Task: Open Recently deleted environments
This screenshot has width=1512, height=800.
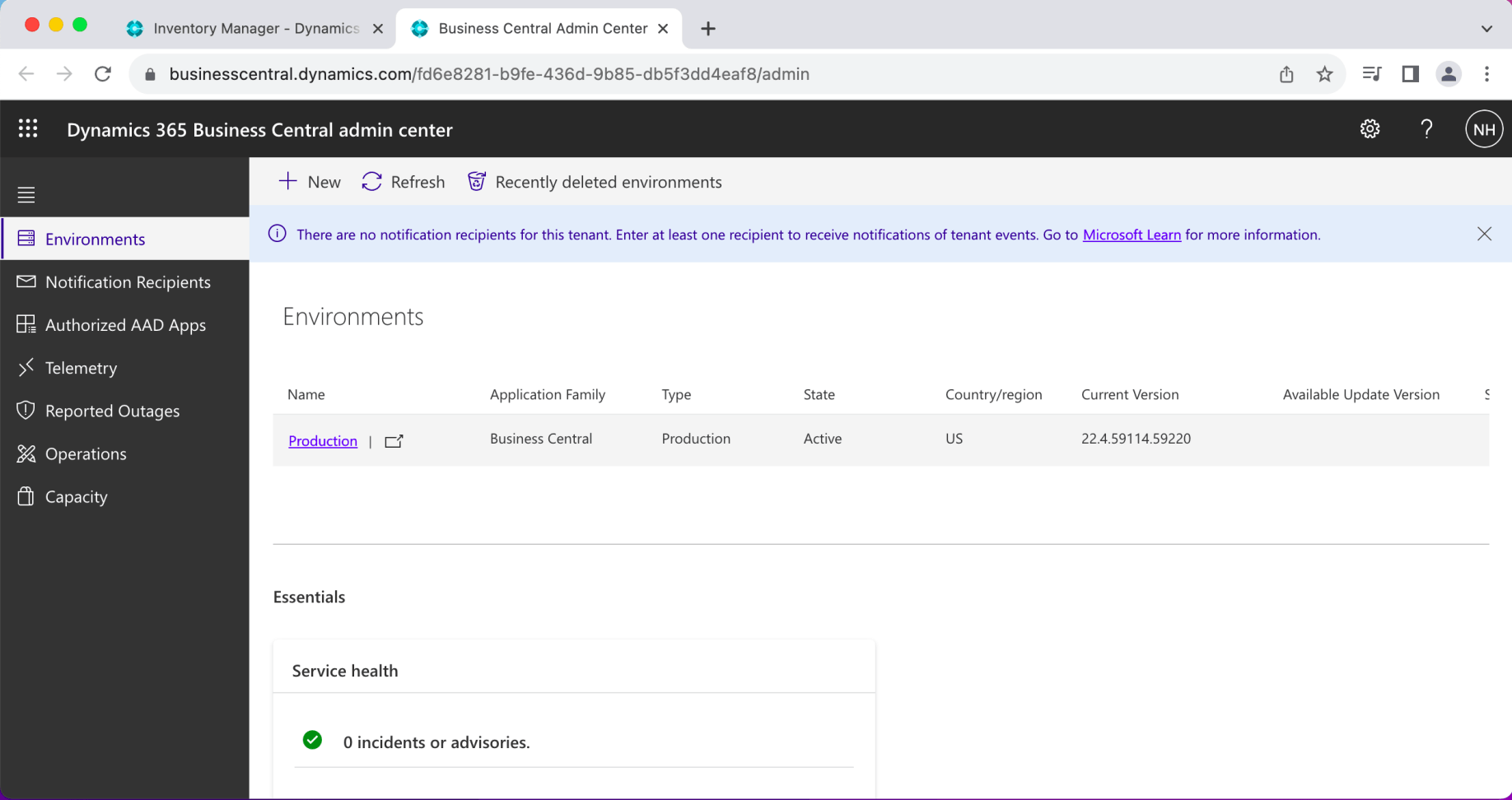Action: point(595,182)
